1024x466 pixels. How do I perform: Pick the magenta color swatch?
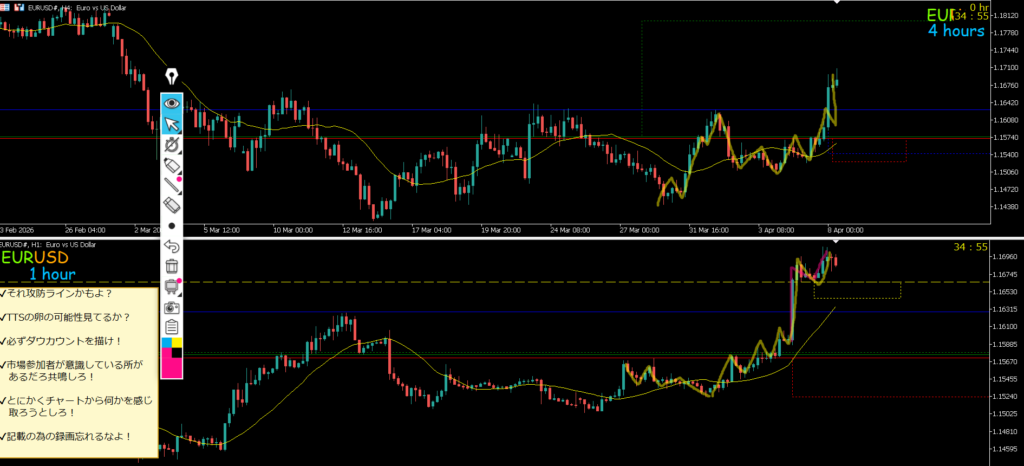[171, 364]
